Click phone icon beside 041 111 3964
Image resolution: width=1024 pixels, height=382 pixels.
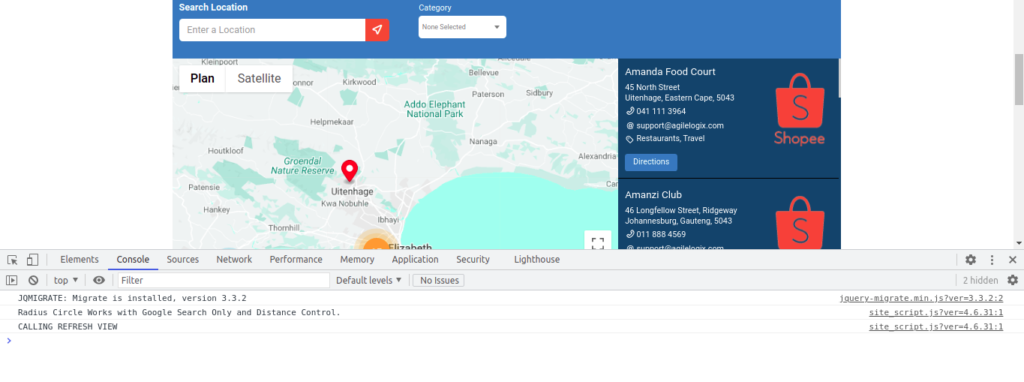tap(630, 111)
